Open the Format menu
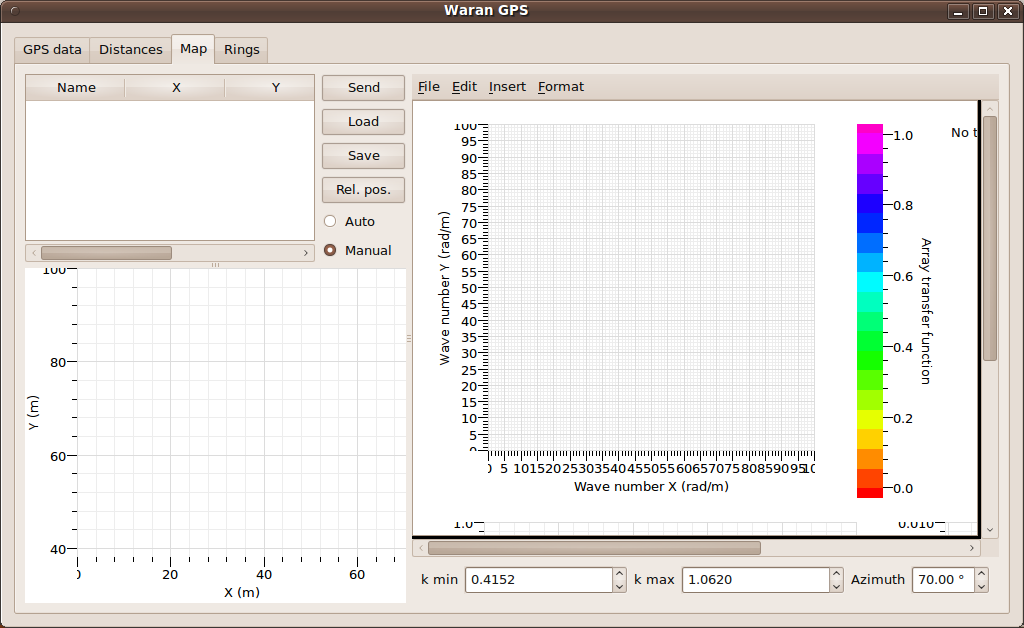 pos(560,87)
